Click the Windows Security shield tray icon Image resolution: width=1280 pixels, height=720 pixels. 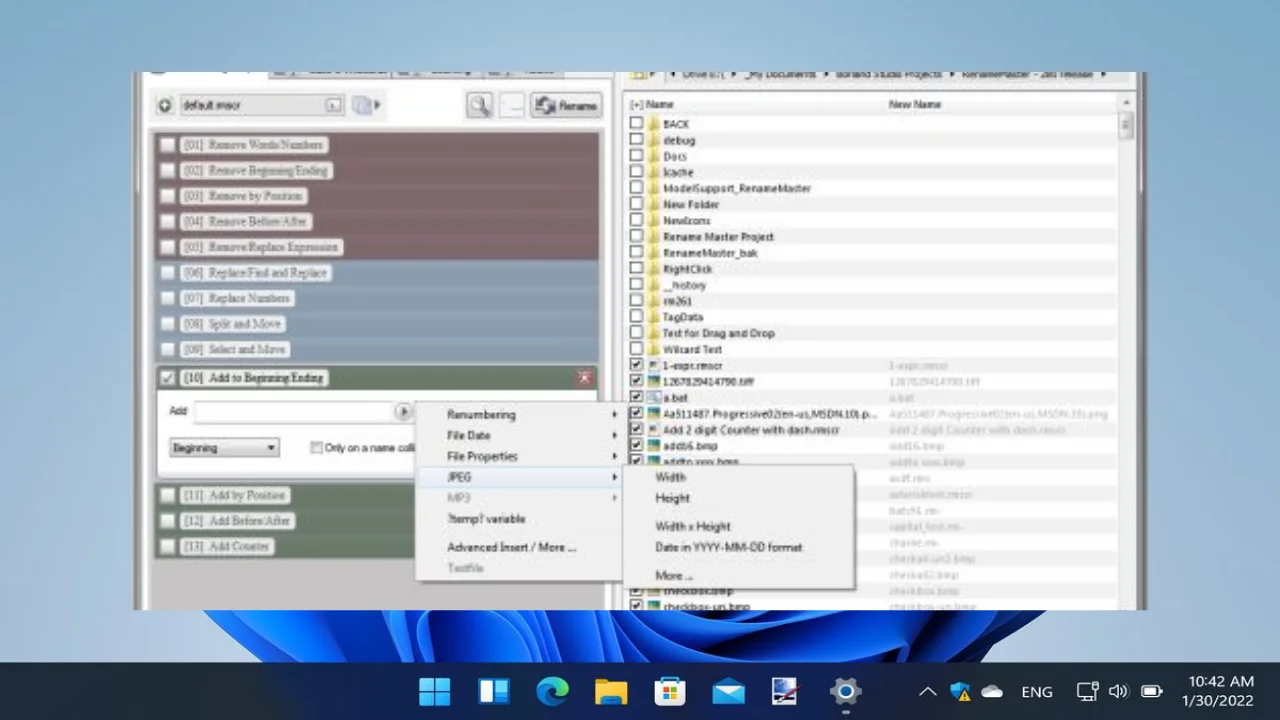coord(960,691)
